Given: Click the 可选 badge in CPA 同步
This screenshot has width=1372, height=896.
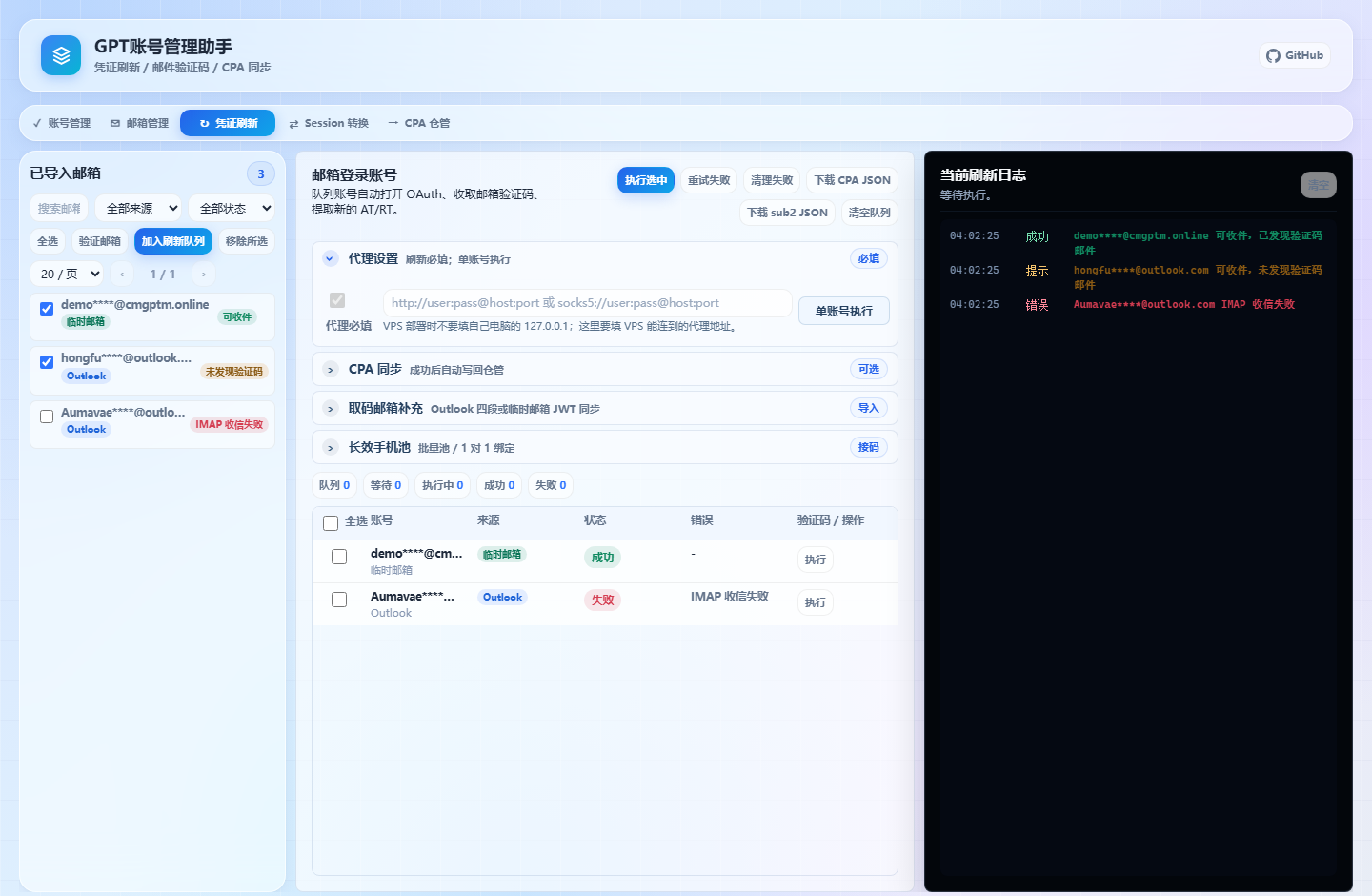Looking at the screenshot, I should 869,369.
